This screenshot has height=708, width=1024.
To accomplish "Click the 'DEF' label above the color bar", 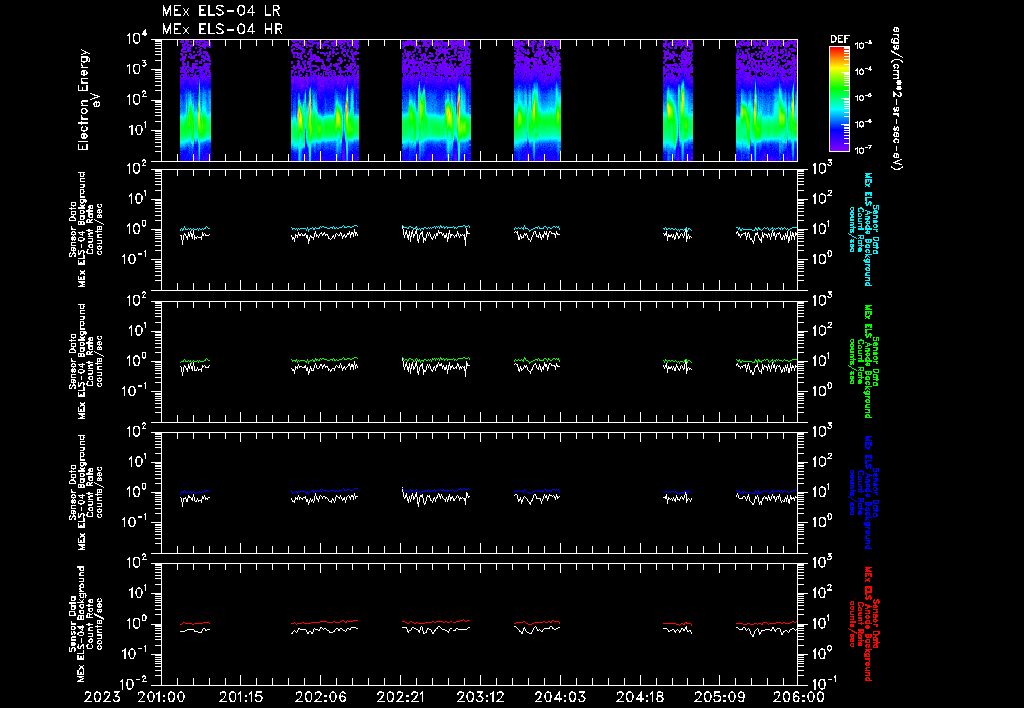I will pos(839,39).
